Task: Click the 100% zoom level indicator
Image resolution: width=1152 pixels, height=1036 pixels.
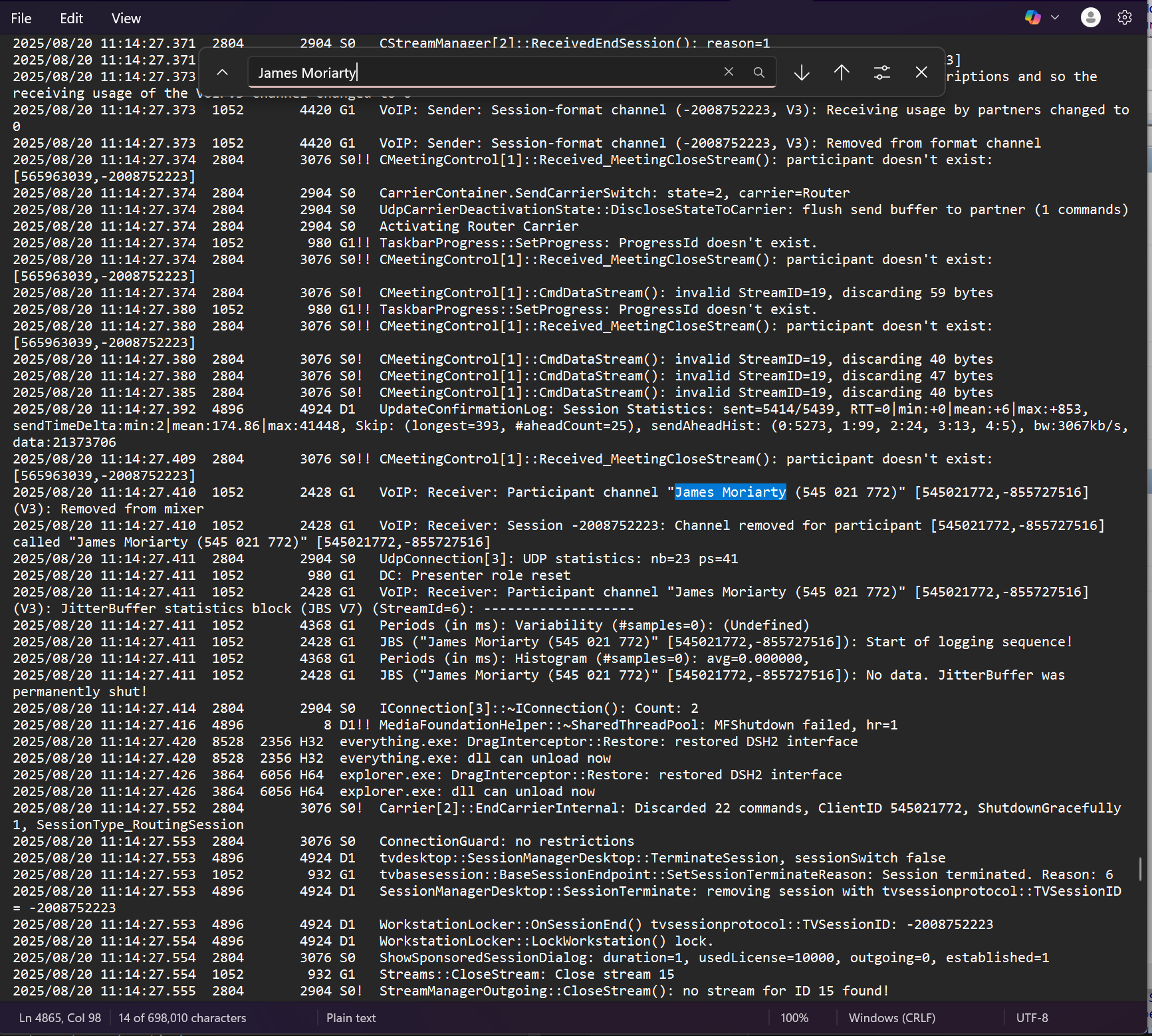Action: [x=794, y=1018]
